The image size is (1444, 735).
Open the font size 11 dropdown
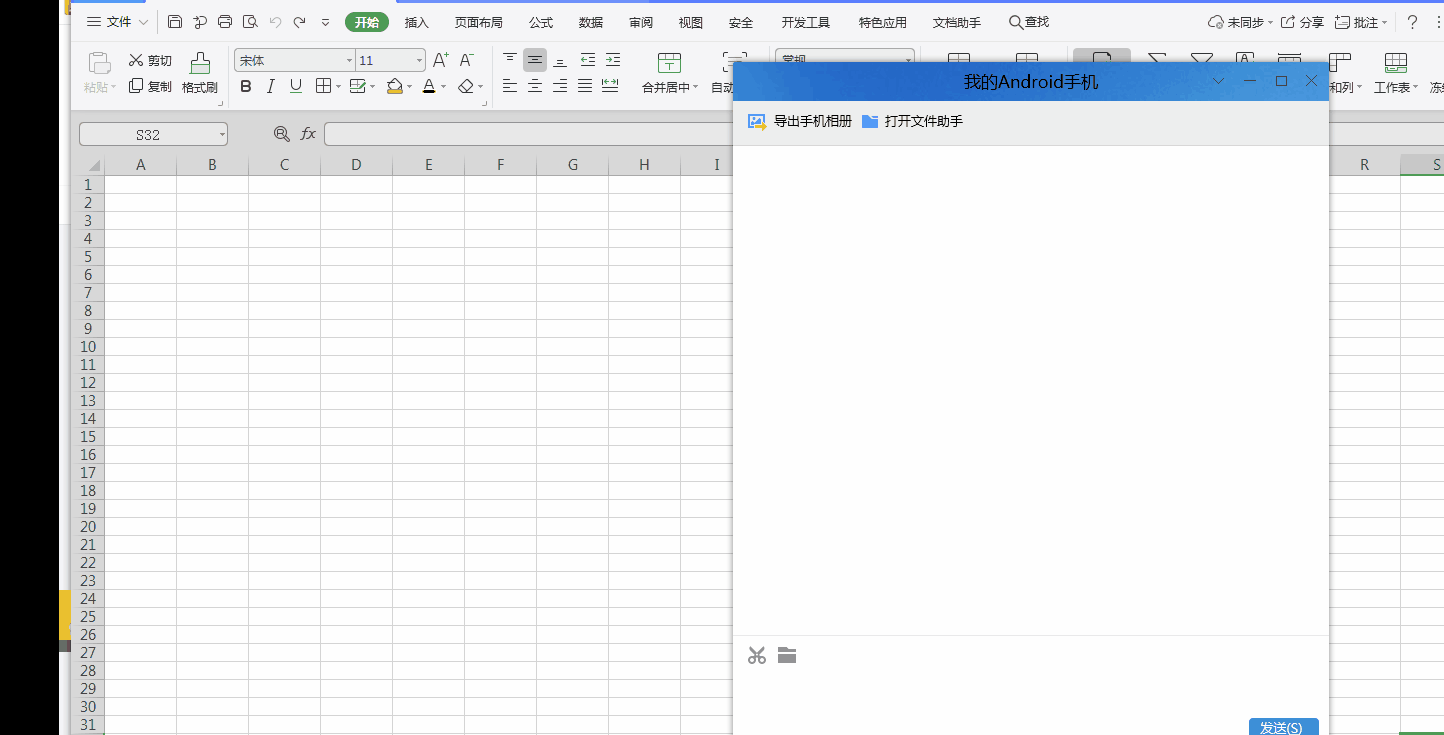click(x=419, y=61)
